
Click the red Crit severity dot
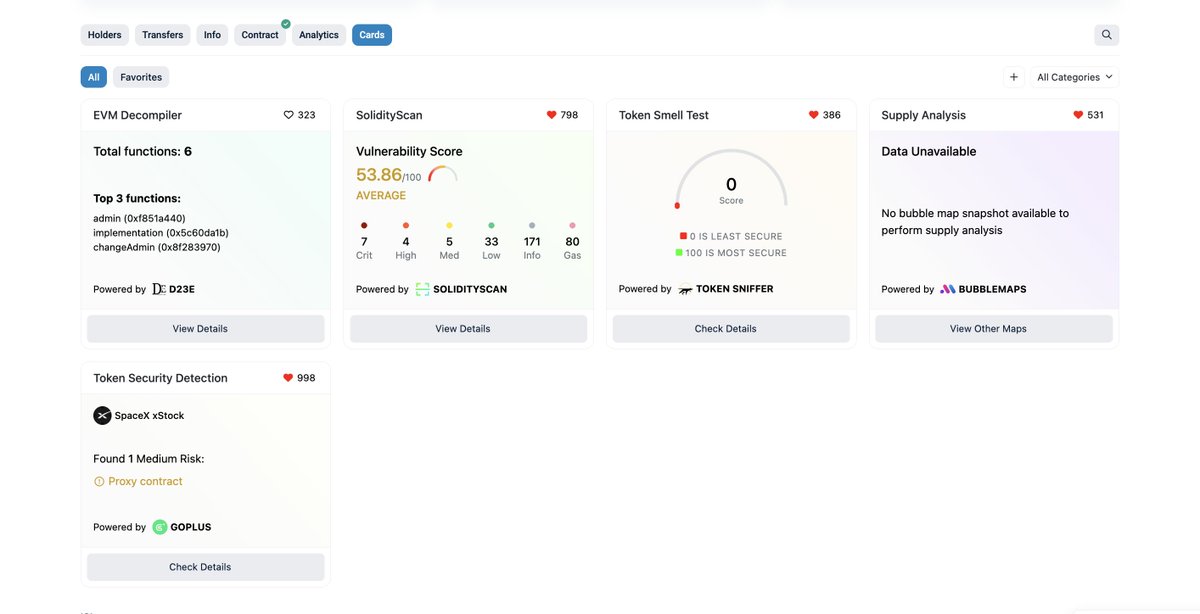(x=364, y=226)
